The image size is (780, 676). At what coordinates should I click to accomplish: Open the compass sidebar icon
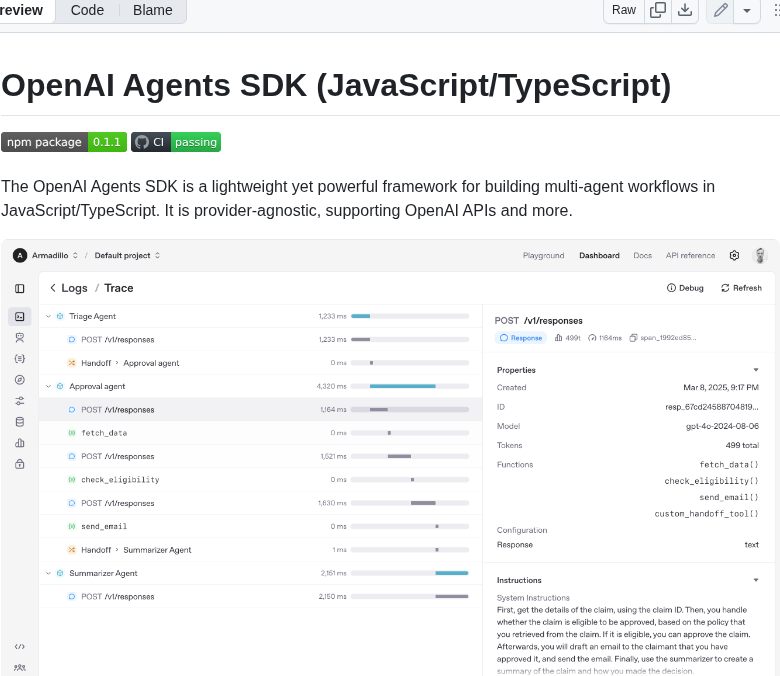tap(19, 380)
